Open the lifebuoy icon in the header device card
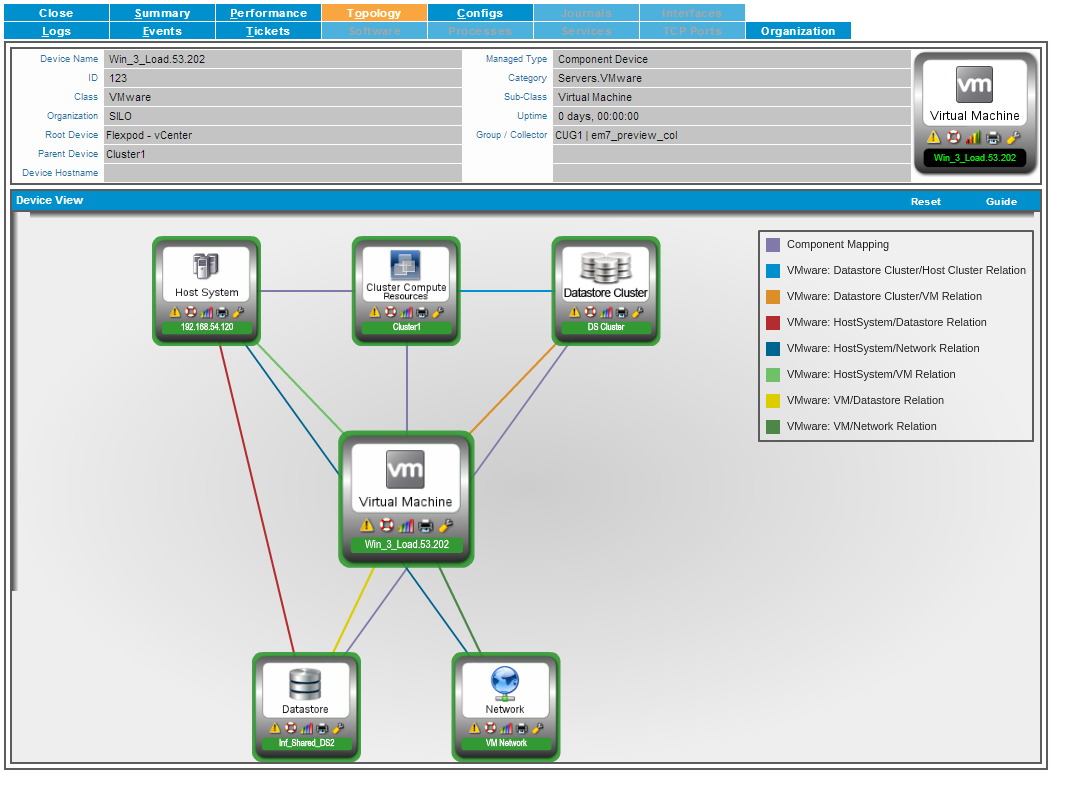 click(954, 137)
